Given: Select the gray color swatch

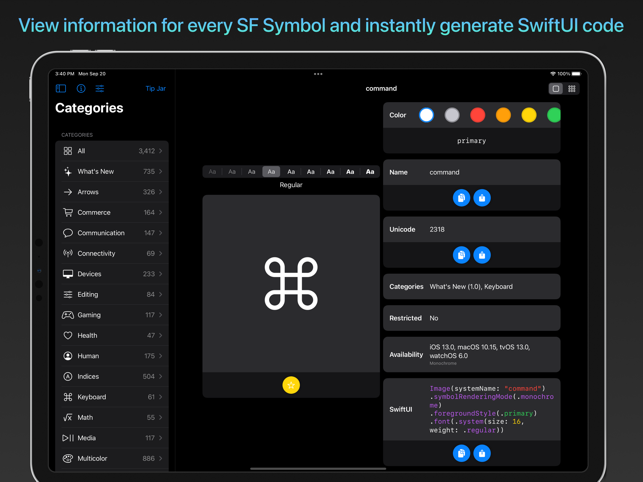Looking at the screenshot, I should click(x=452, y=115).
